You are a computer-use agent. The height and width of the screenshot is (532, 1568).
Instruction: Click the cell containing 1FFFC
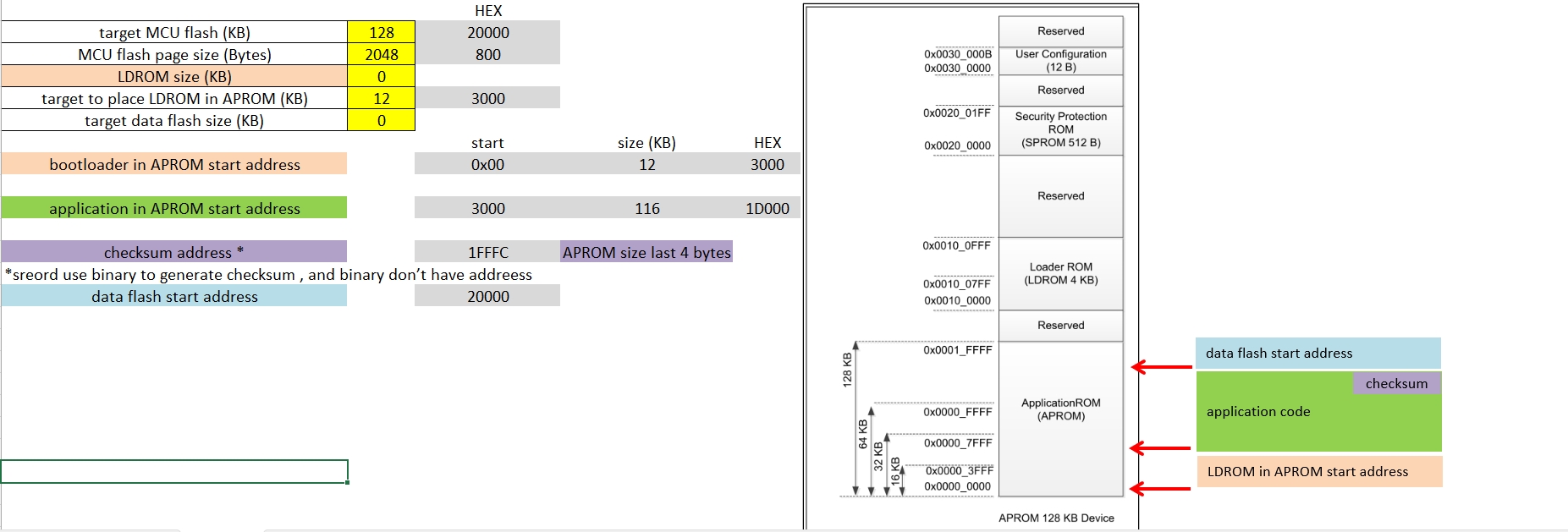(487, 252)
